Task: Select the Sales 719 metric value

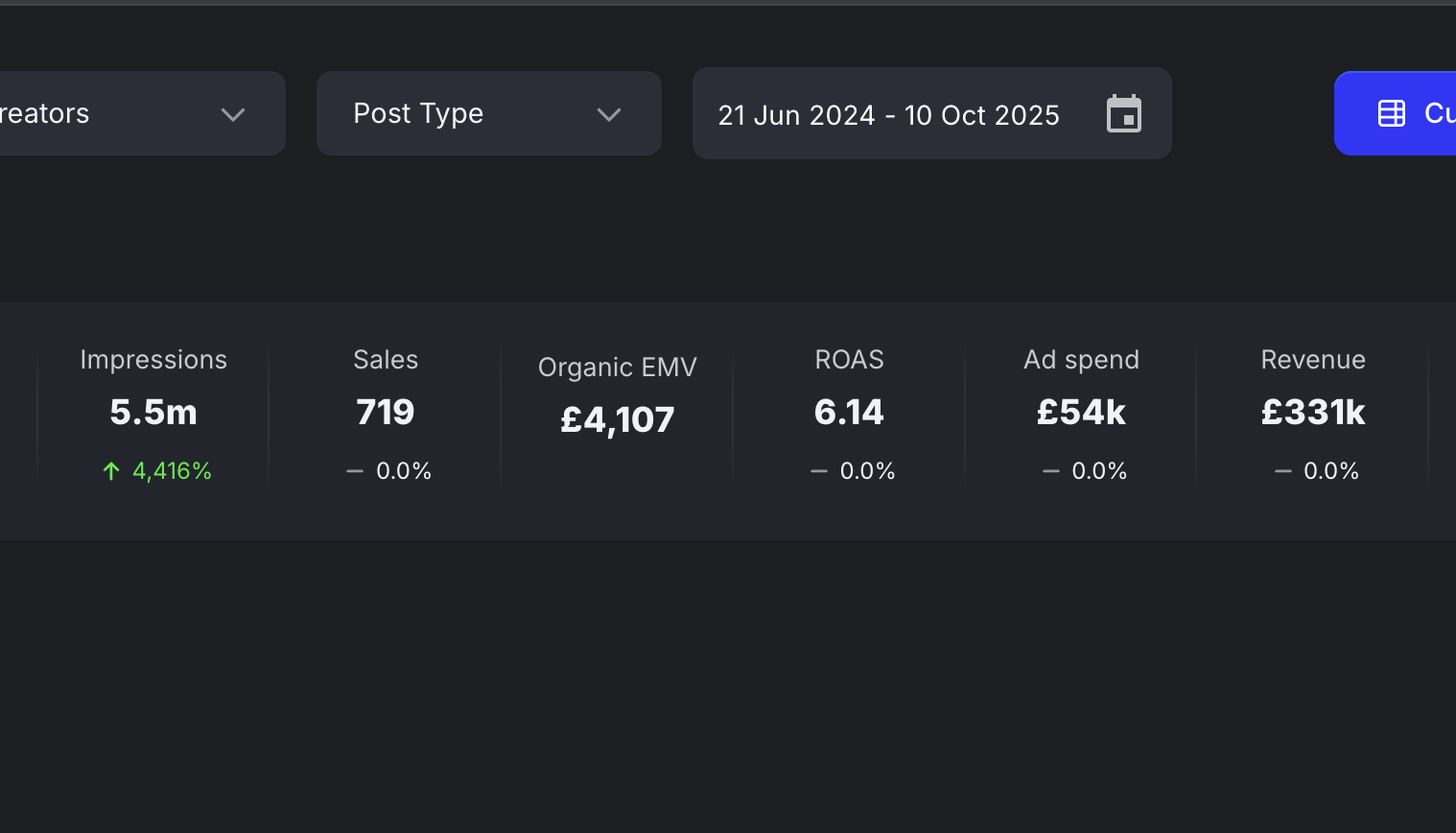Action: pyautogui.click(x=386, y=412)
